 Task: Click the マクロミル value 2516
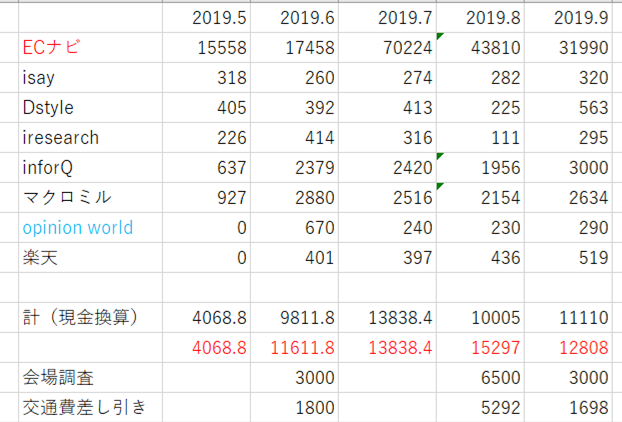[x=388, y=198]
